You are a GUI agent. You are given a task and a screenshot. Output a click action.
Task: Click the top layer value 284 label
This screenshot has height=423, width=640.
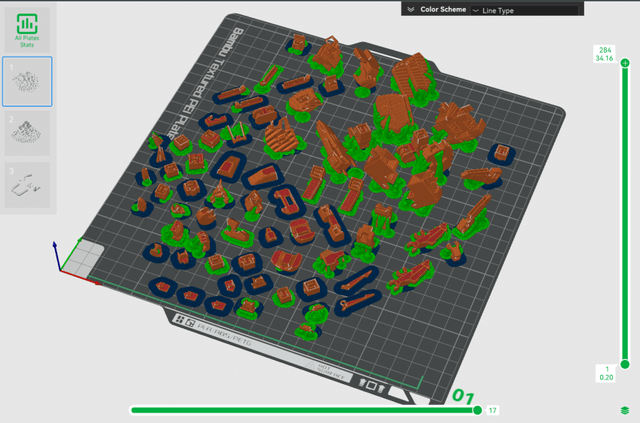coord(604,50)
